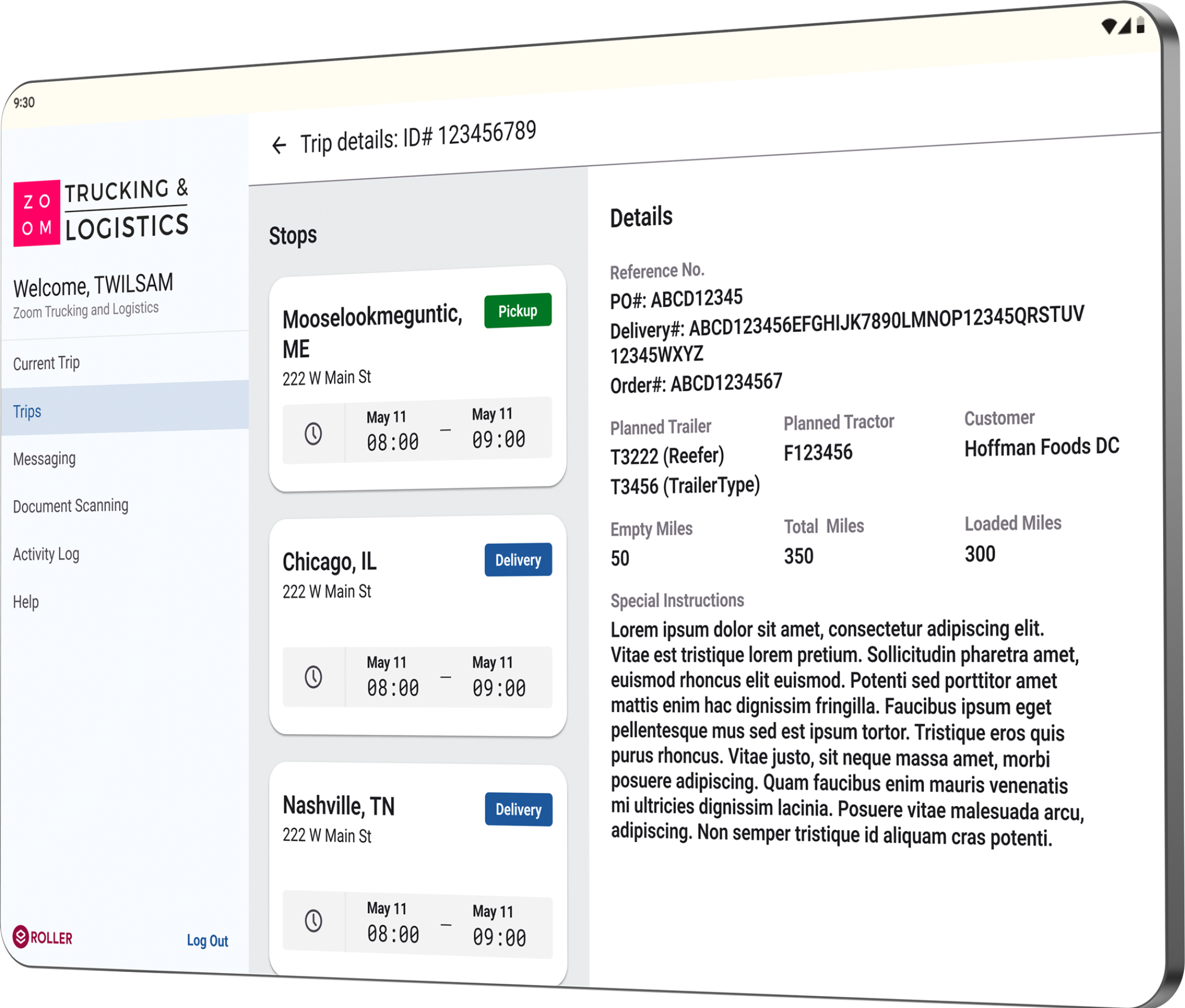This screenshot has height=1008, width=1185.
Task: Click Delivery badge on Nashville stop
Action: click(x=518, y=809)
